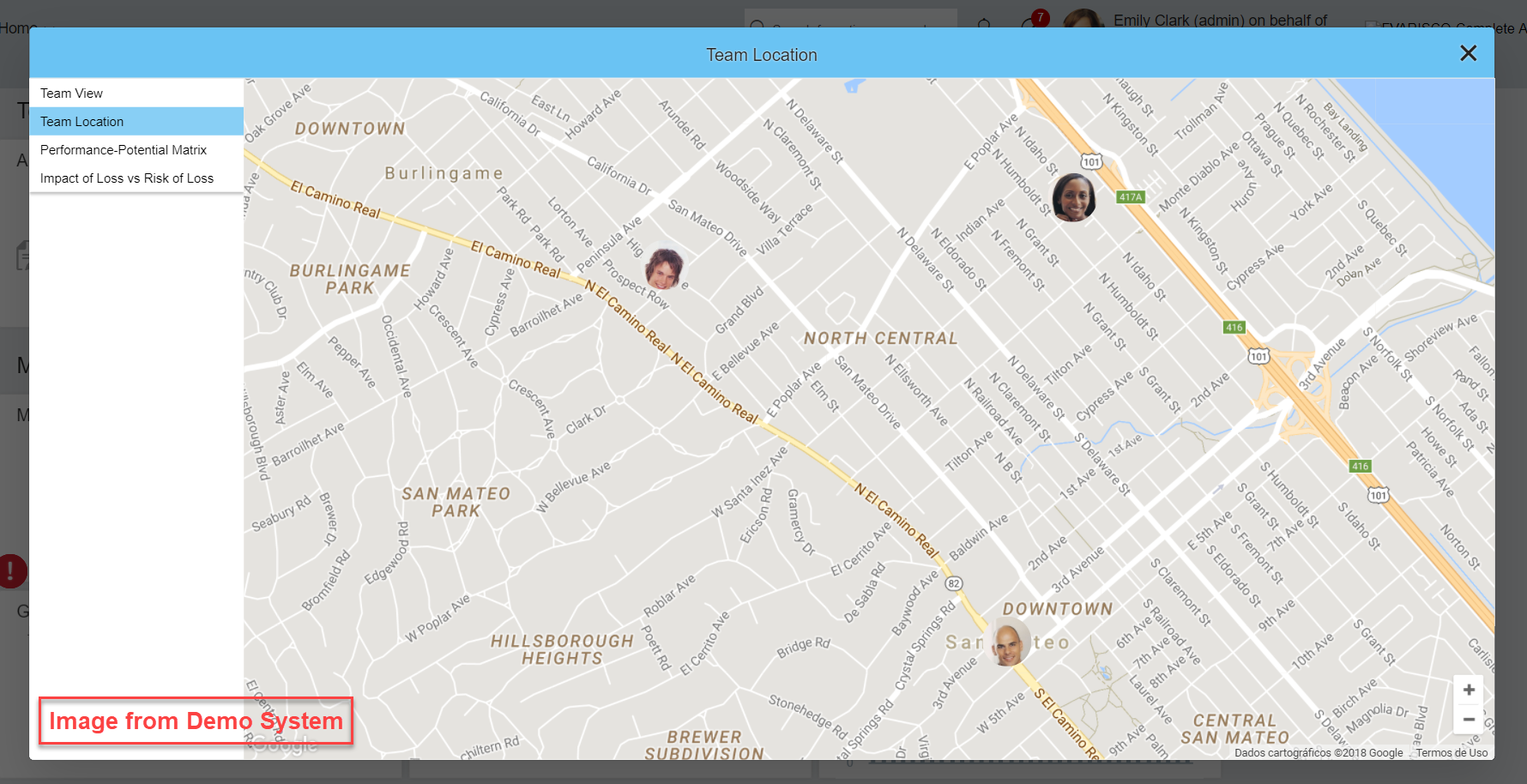1527x784 pixels.
Task: Click avatar marker near Prospect Row
Action: tap(663, 268)
